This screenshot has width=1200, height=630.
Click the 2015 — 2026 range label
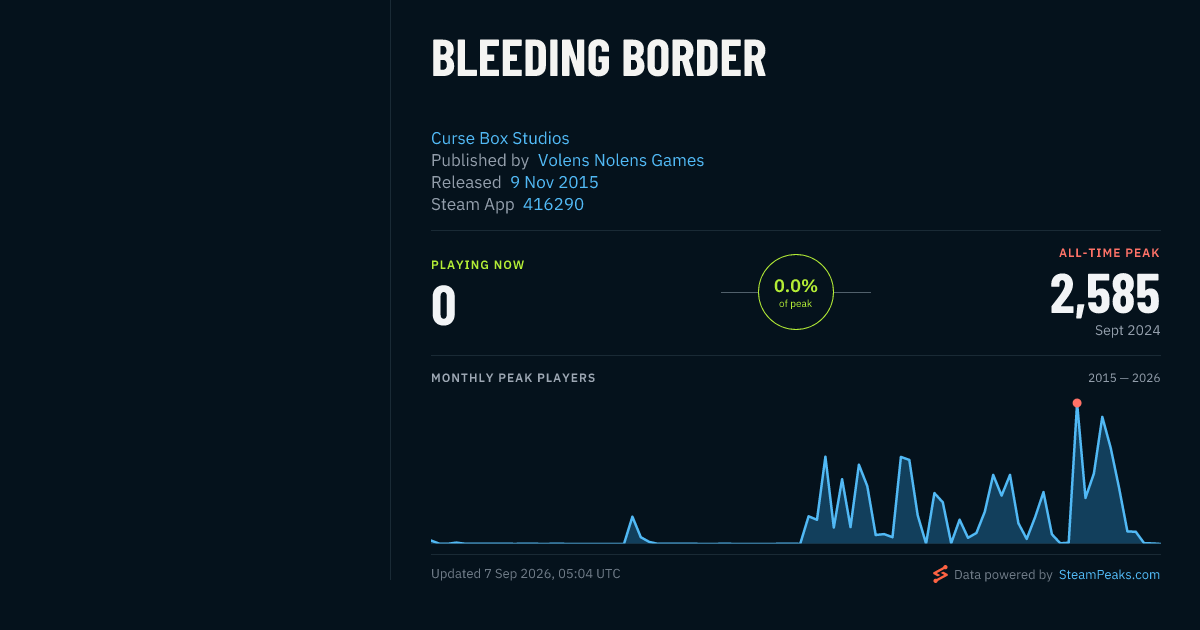tap(1124, 378)
